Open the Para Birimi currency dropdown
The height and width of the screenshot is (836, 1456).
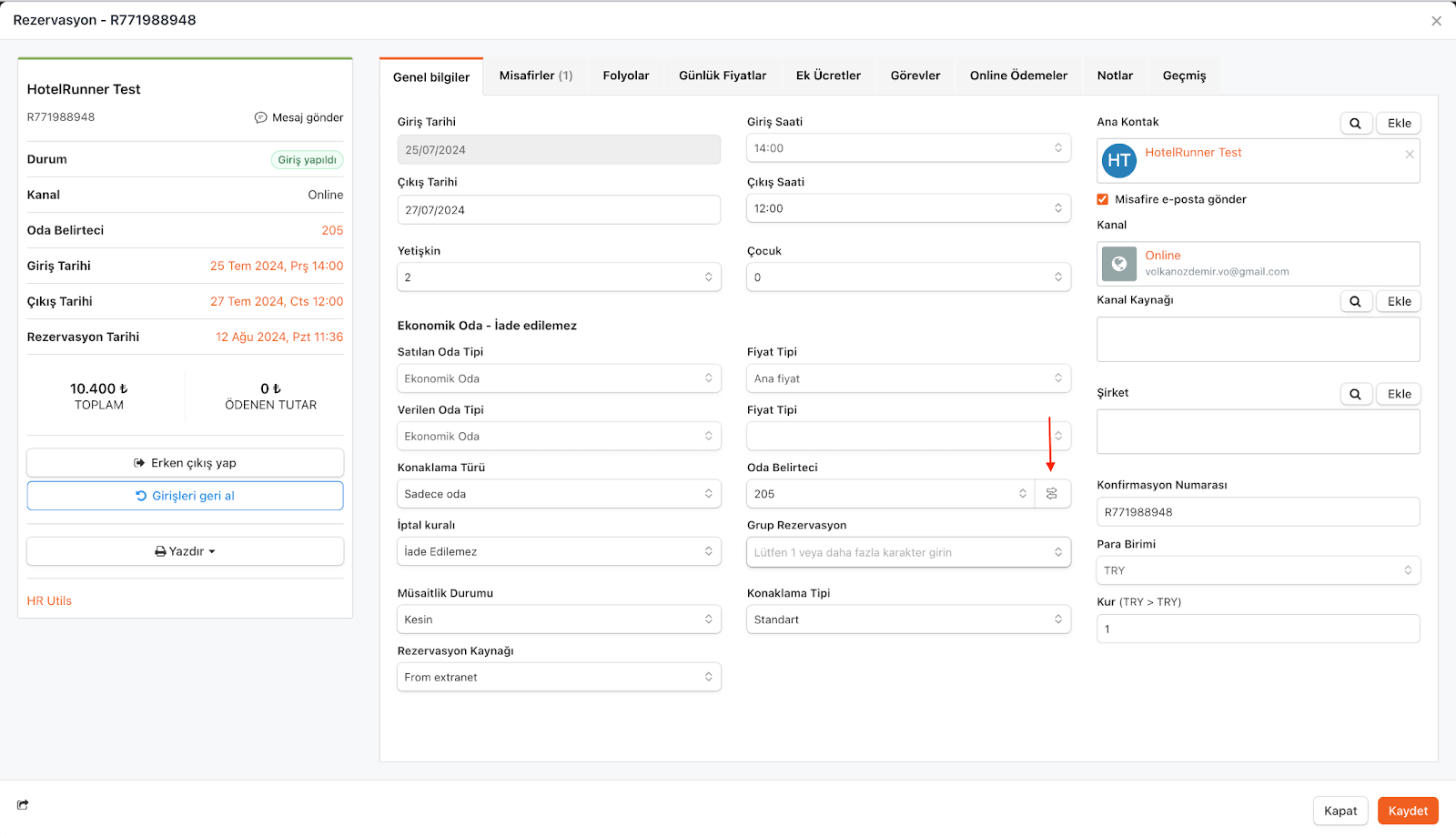1258,570
